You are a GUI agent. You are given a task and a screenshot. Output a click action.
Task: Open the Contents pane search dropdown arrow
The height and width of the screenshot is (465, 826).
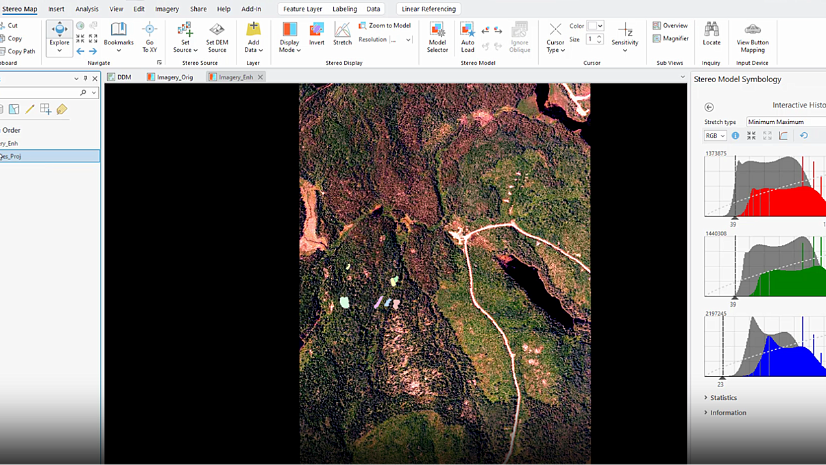tap(94, 93)
